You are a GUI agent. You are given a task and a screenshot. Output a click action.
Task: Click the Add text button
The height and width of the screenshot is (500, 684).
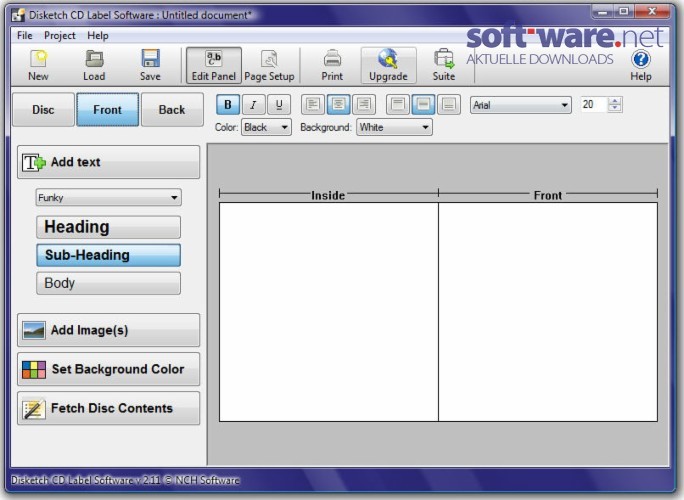(108, 162)
